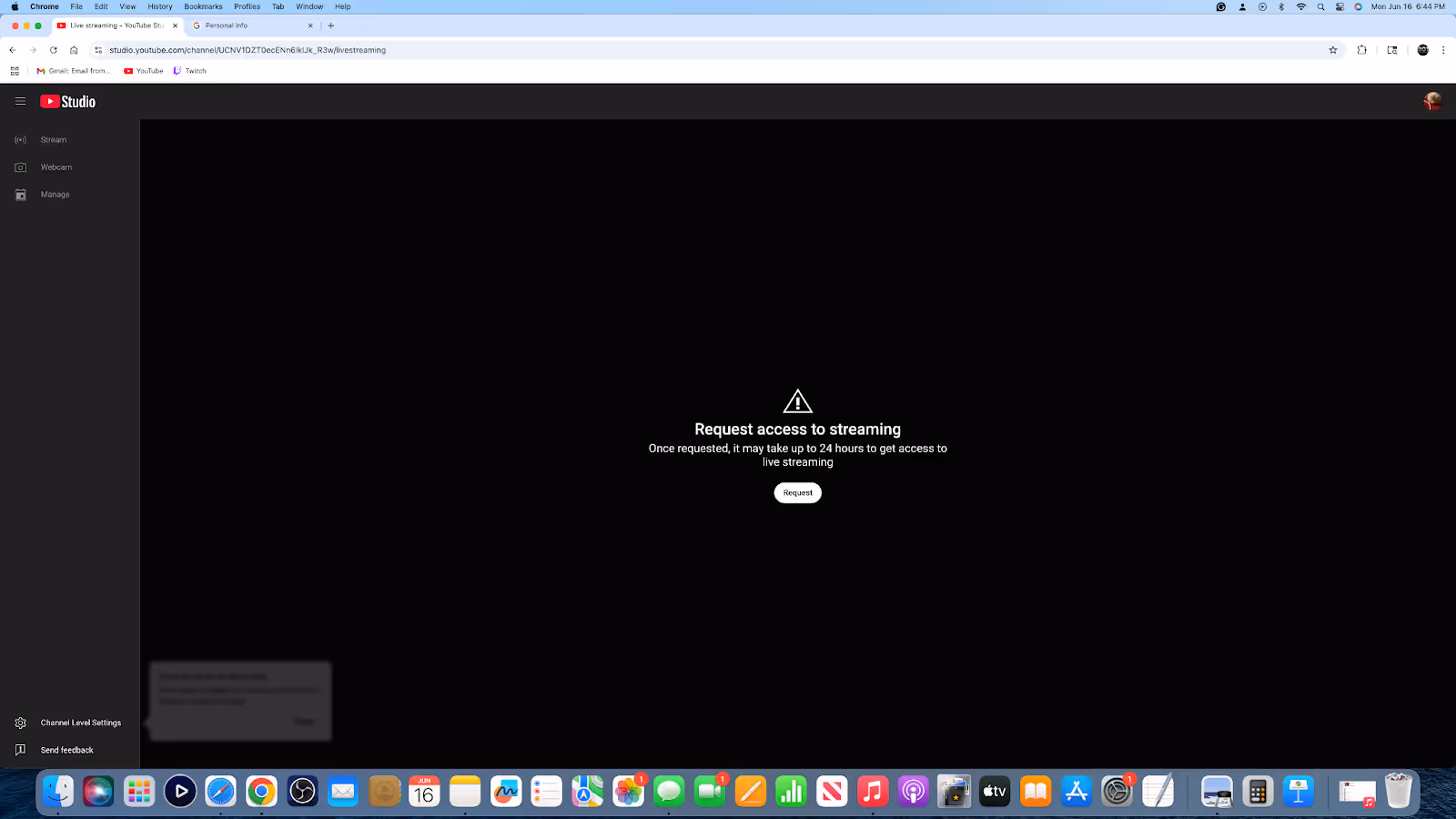
Task: Open the Studio hamburger menu
Action: pyautogui.click(x=20, y=101)
